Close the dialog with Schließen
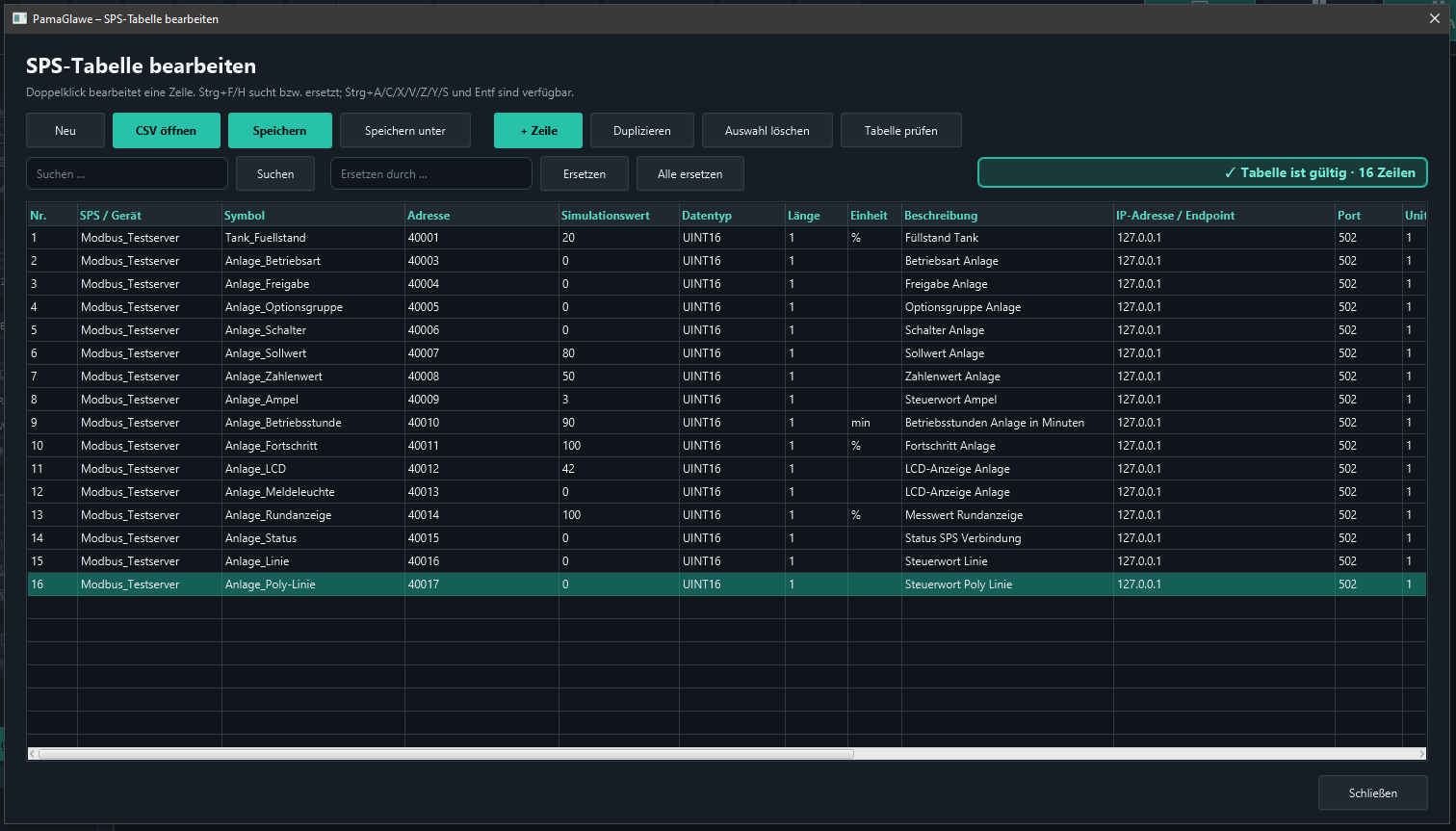This screenshot has width=1456, height=831. click(1373, 793)
